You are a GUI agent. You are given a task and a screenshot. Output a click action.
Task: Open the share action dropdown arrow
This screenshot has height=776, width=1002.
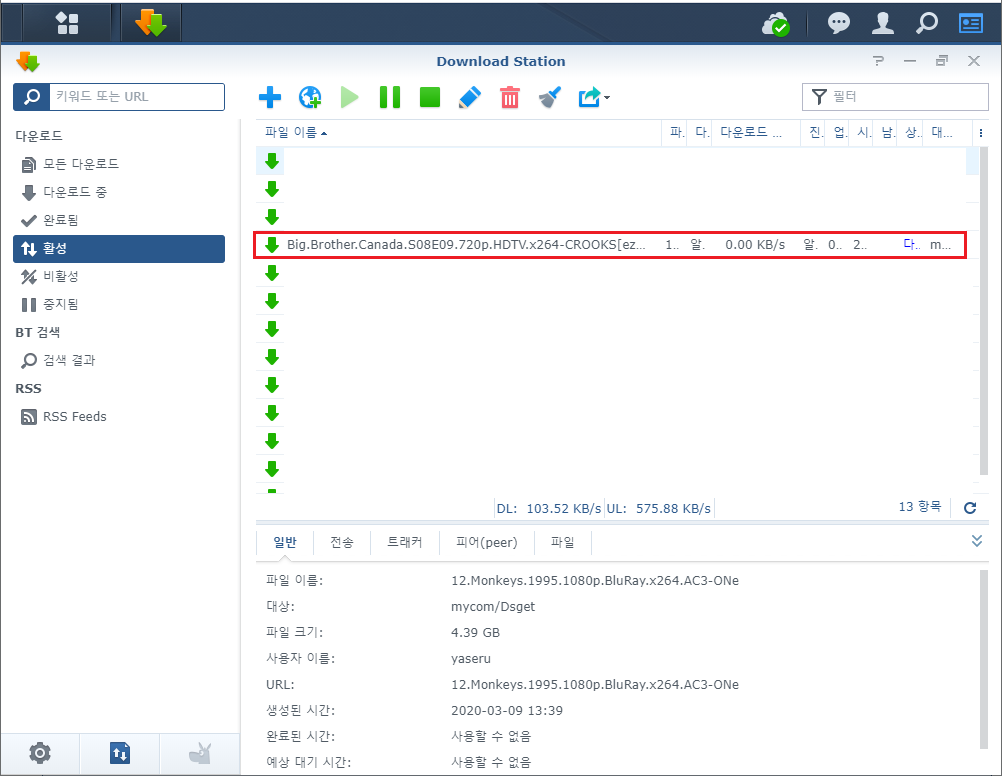coord(606,98)
